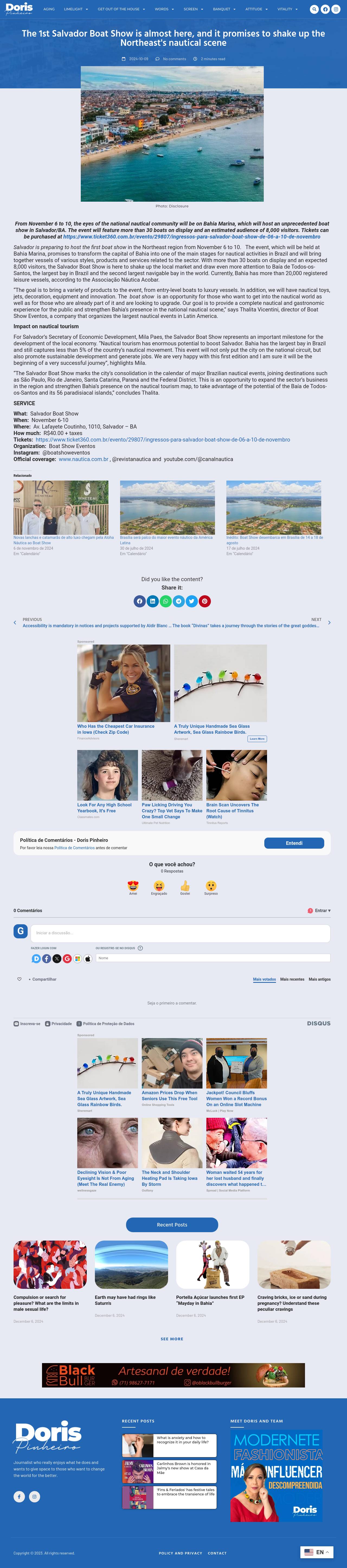The width and height of the screenshot is (347, 1568).
Task: Click the Entendi button
Action: [294, 843]
